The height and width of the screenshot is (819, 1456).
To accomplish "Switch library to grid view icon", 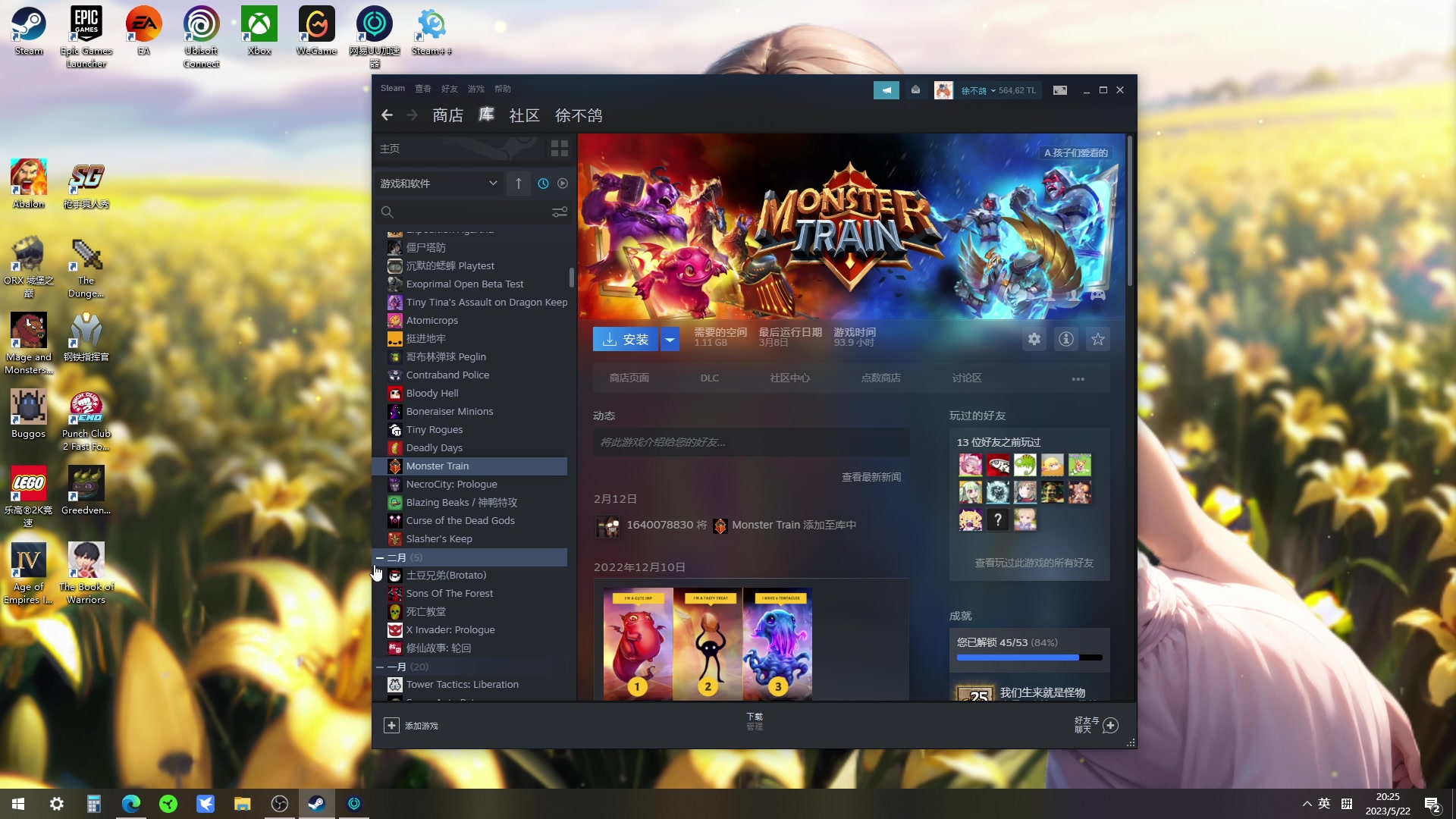I will point(560,149).
